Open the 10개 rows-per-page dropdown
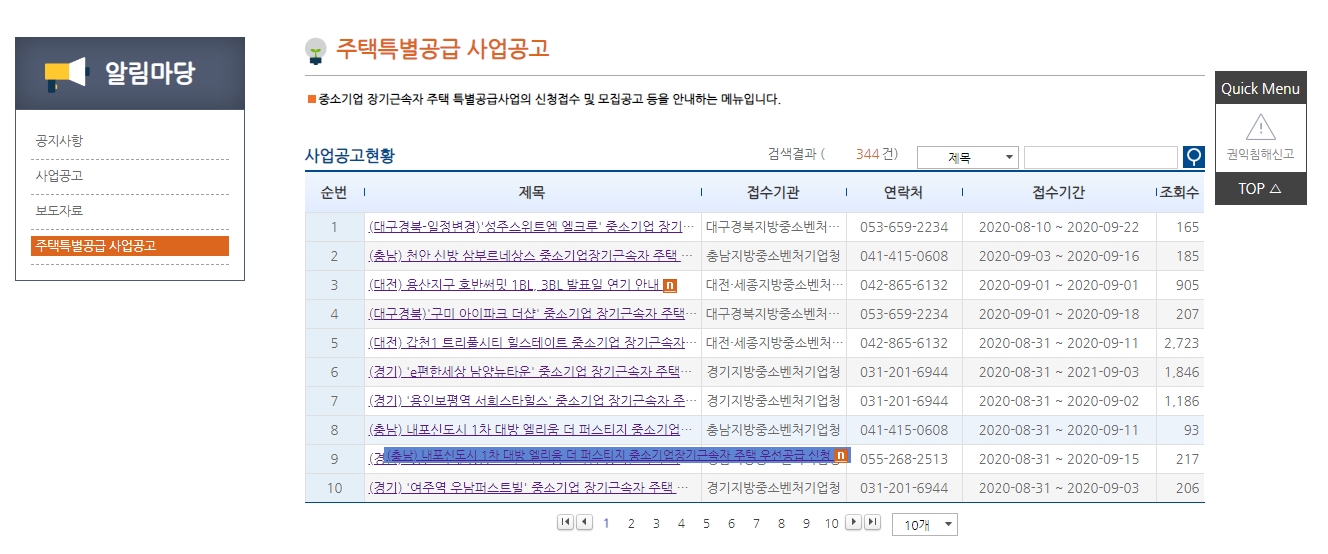 pos(924,524)
